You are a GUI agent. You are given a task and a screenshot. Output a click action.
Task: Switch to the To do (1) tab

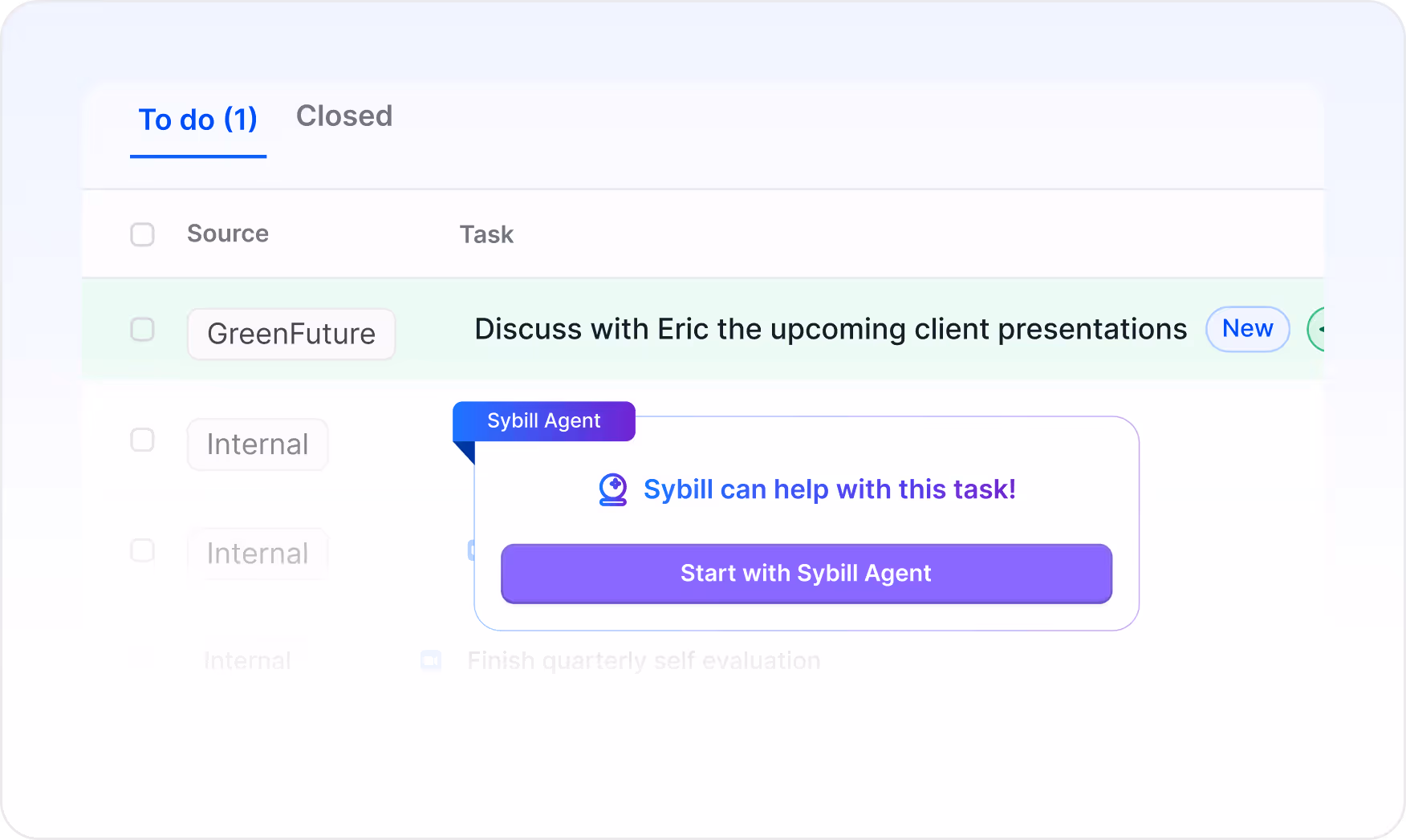198,120
